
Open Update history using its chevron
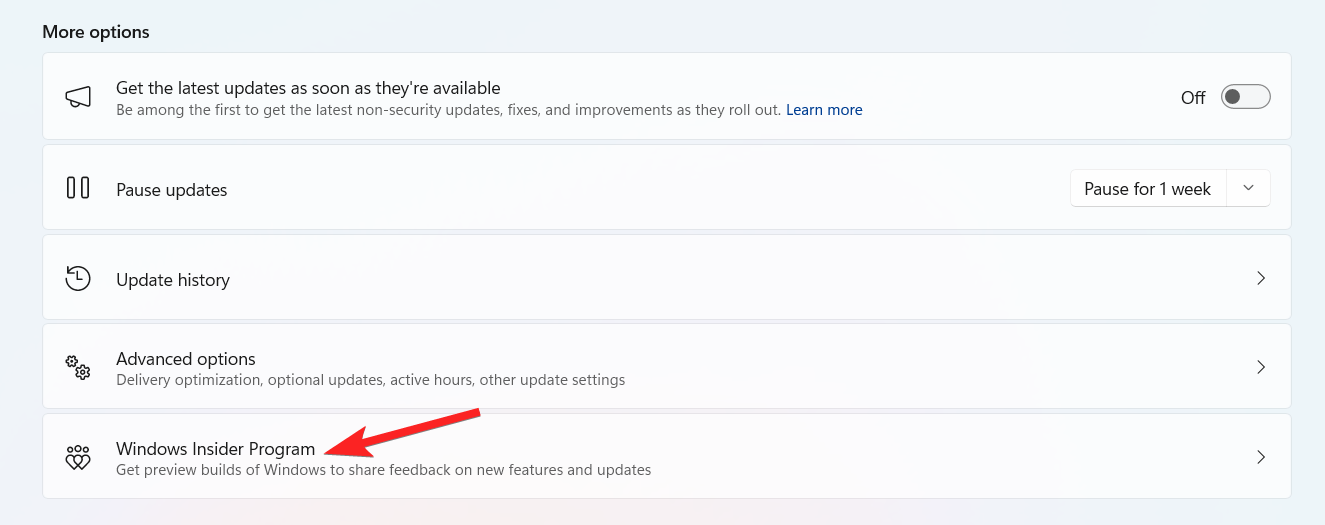coord(1261,278)
